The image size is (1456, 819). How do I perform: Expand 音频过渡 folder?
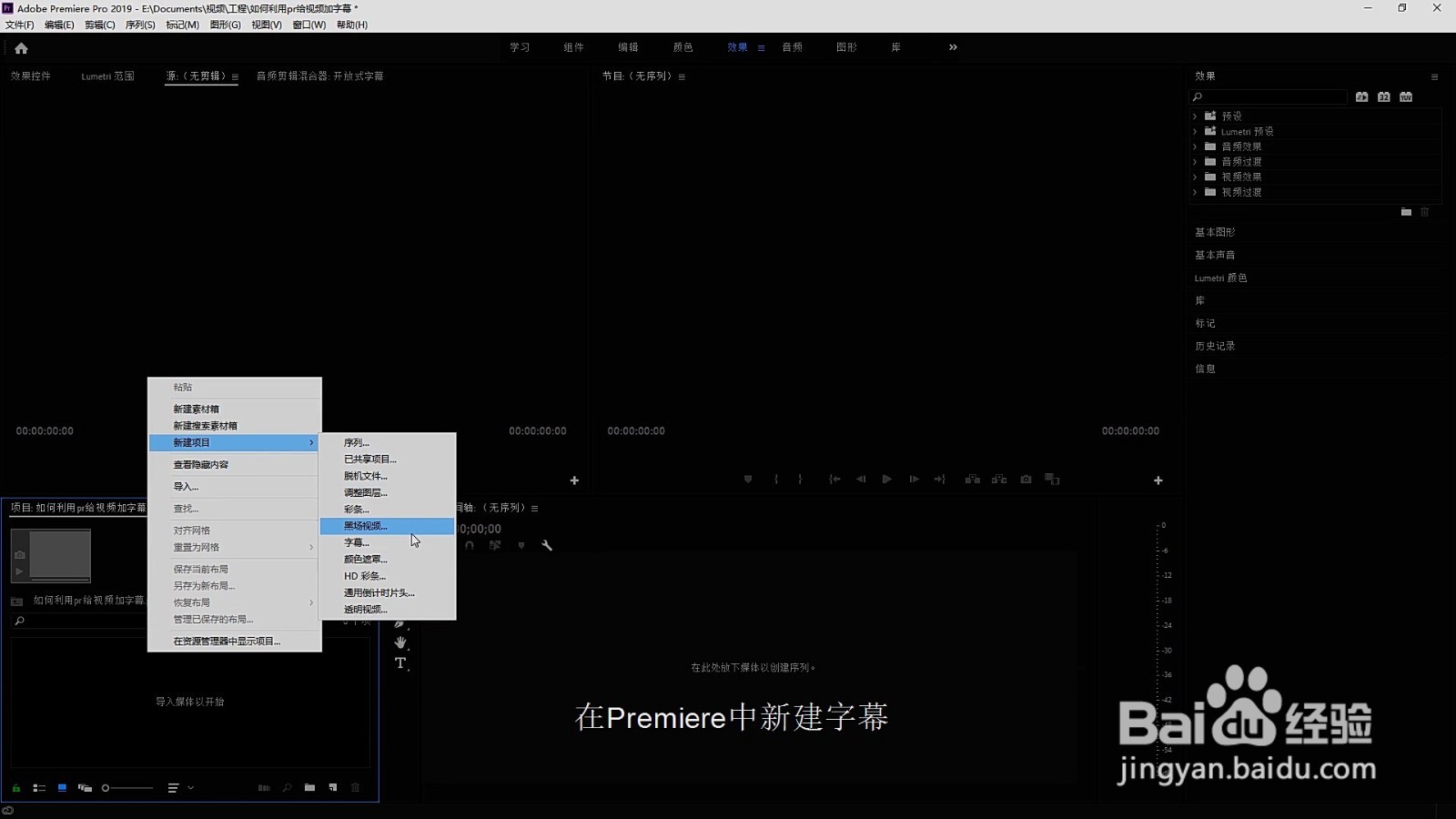[1195, 162]
